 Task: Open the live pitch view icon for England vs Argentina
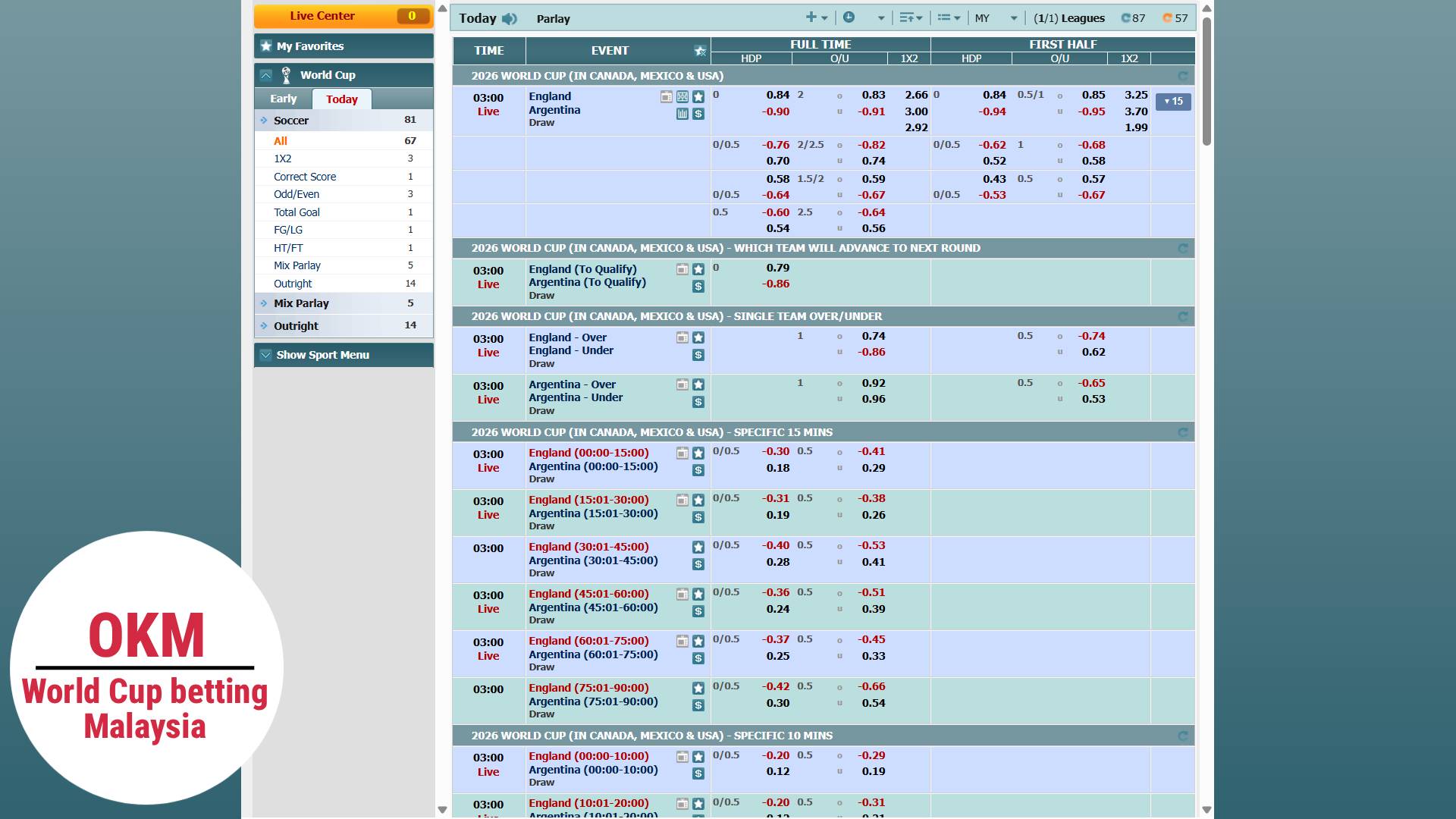(682, 96)
